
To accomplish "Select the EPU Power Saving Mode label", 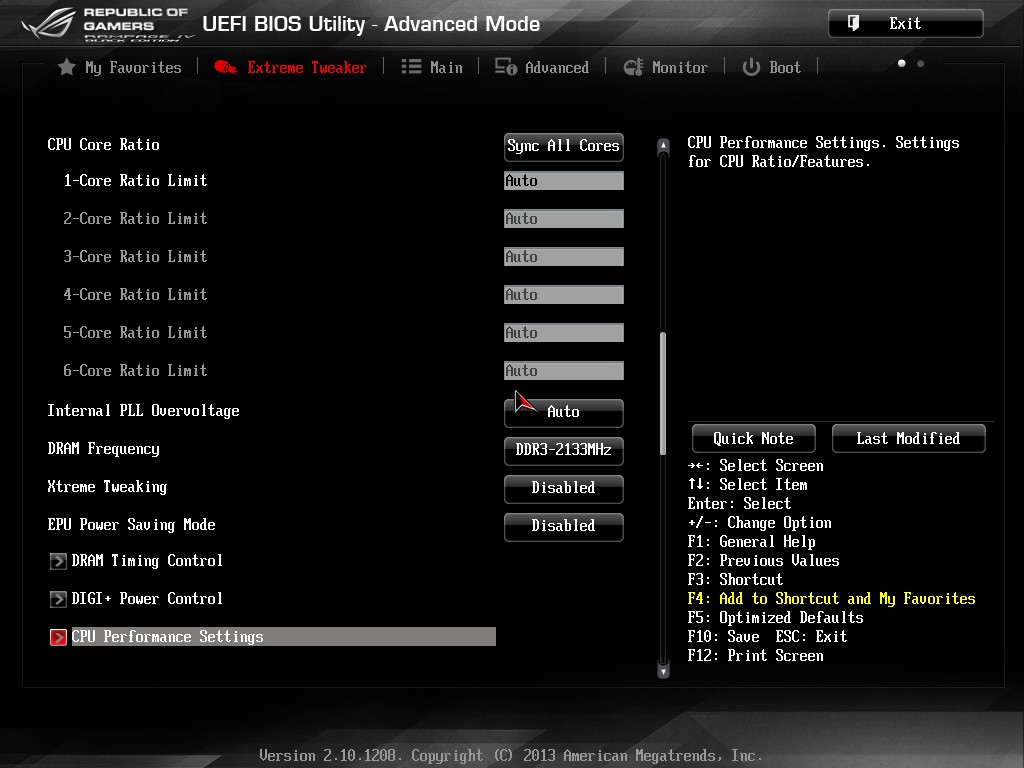I will click(x=131, y=524).
